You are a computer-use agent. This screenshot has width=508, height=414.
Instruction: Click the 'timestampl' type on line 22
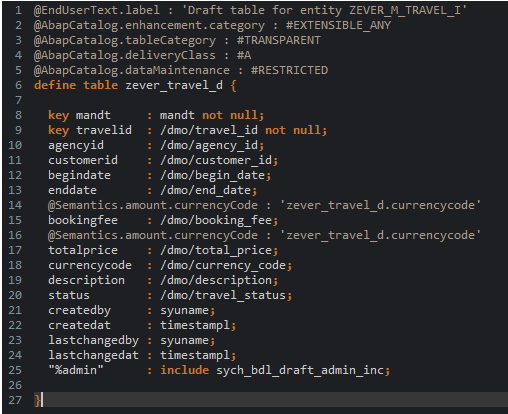coord(195,325)
